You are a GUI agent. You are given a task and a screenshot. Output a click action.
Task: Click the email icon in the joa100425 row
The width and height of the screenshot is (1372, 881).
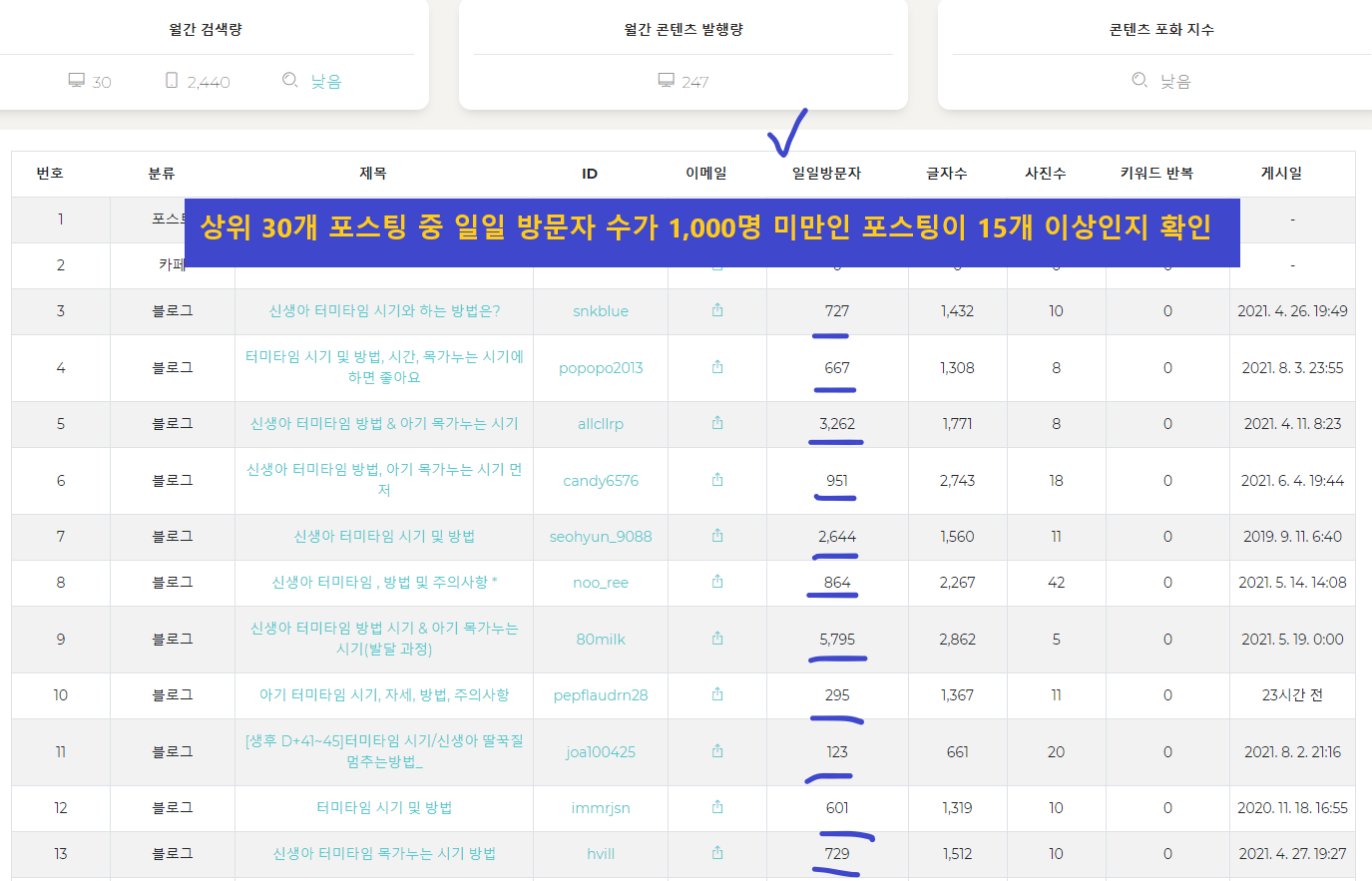(717, 751)
